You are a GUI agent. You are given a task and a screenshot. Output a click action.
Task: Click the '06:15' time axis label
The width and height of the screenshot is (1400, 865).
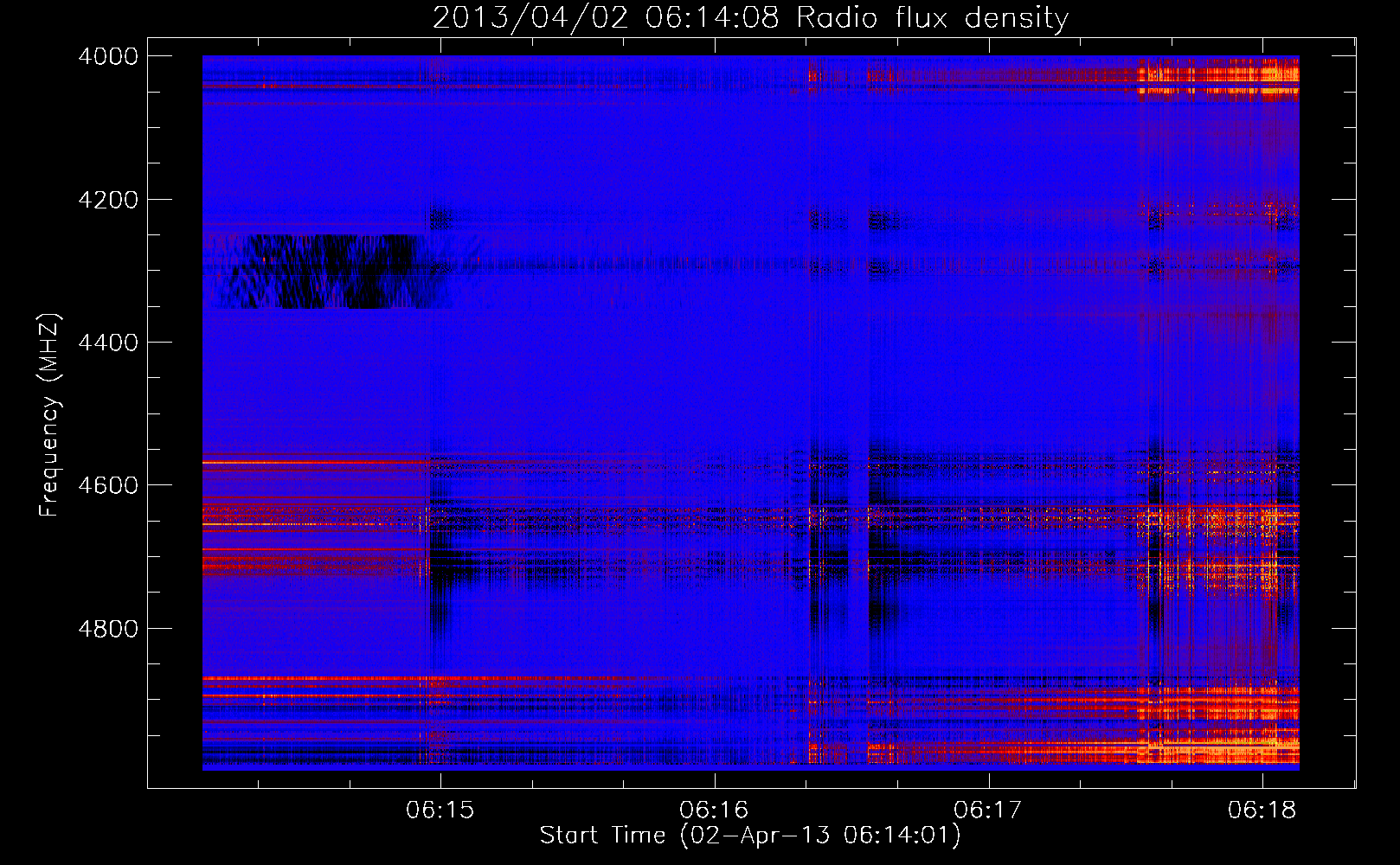[440, 811]
